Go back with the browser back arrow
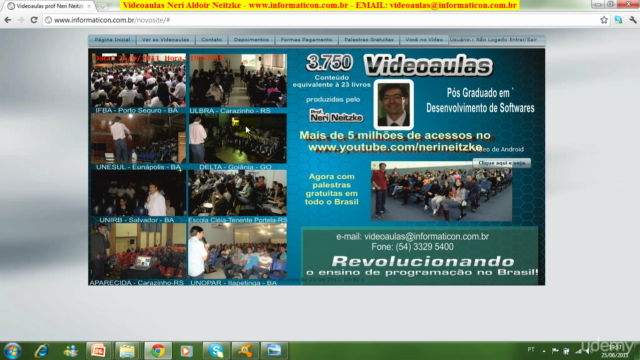Screen dimensions: 640x360 (8, 20)
